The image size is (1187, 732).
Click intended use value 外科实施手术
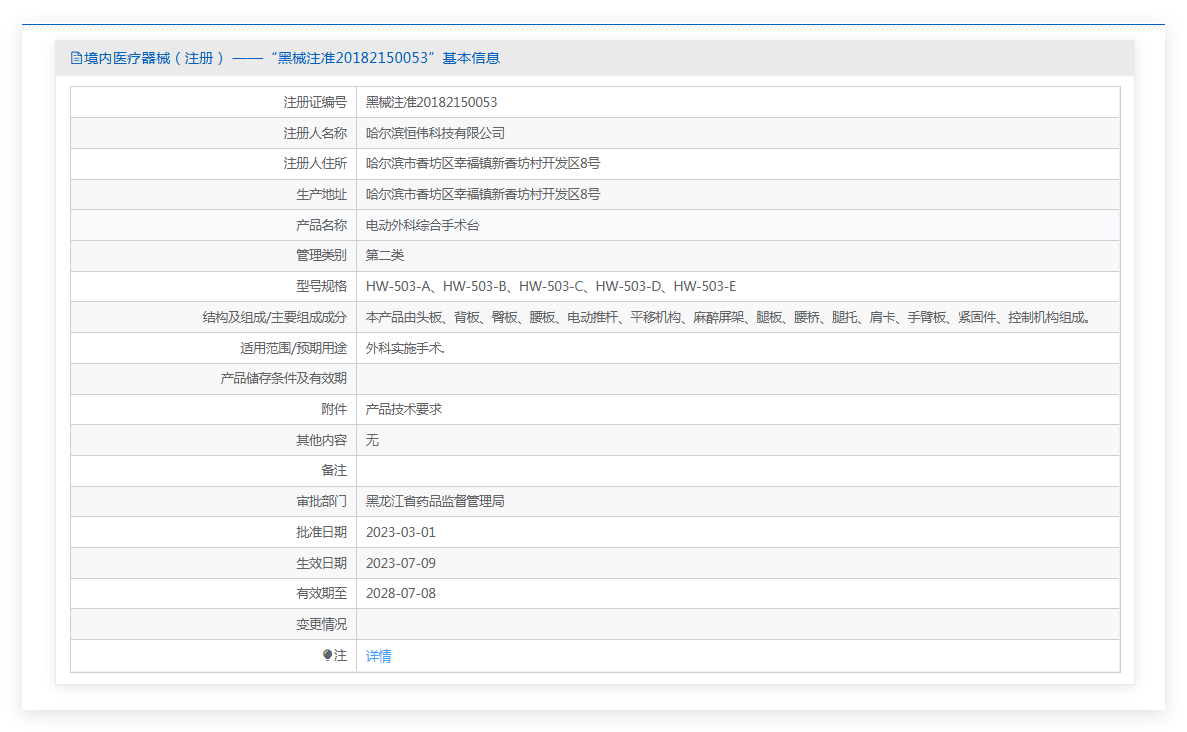[405, 349]
